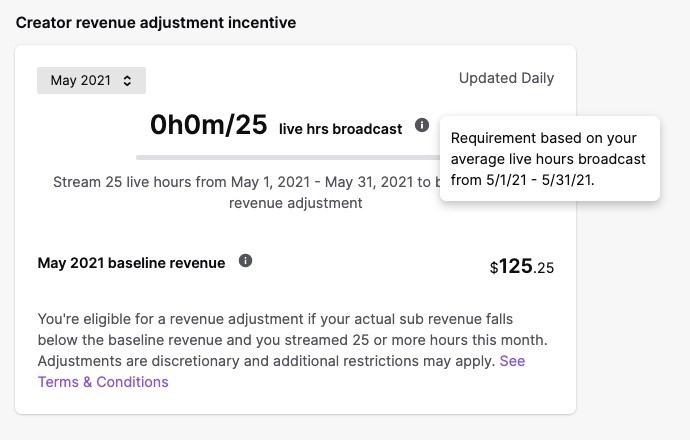The height and width of the screenshot is (440, 690).
Task: Click info icon beside live hrs broadcast
Action: pyautogui.click(x=422, y=126)
